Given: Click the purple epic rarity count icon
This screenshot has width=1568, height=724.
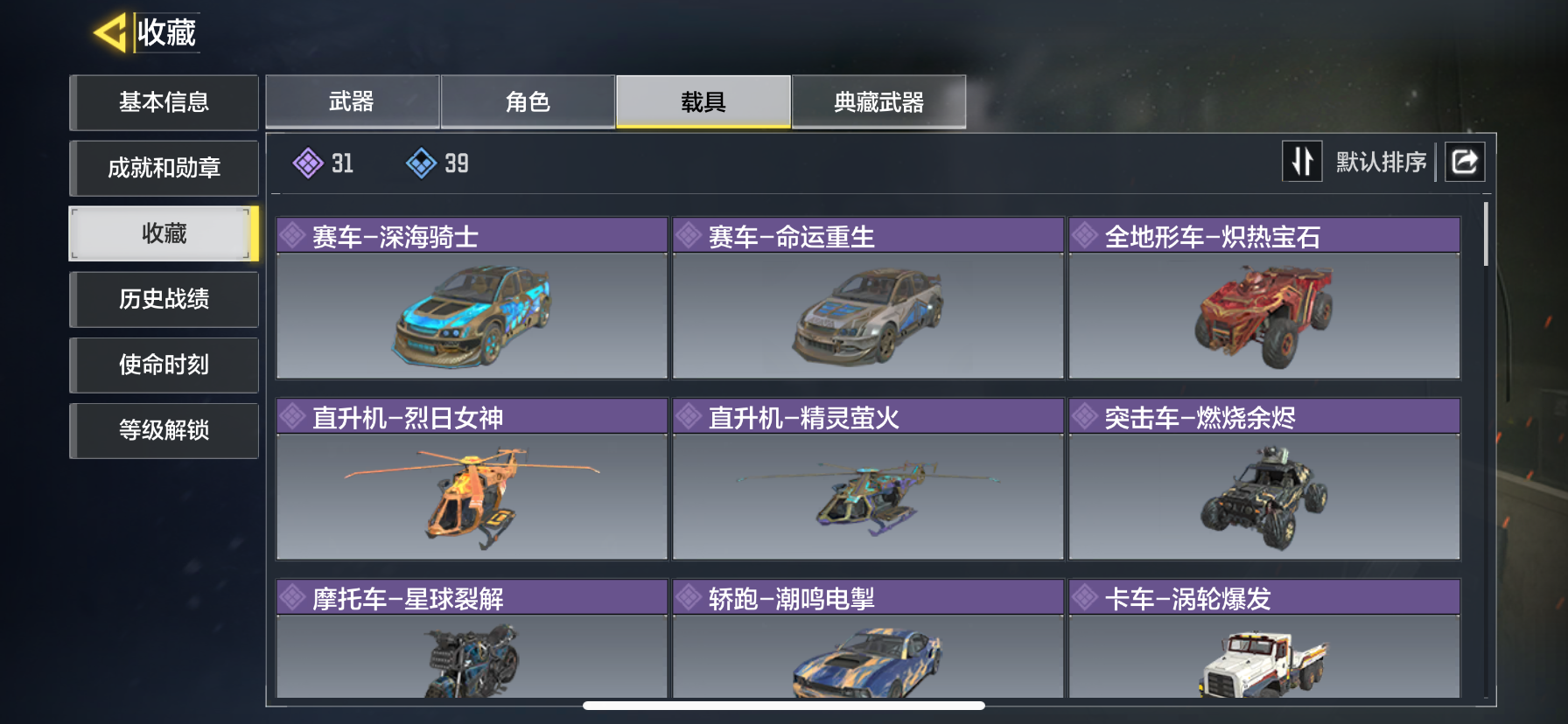Looking at the screenshot, I should (x=308, y=164).
